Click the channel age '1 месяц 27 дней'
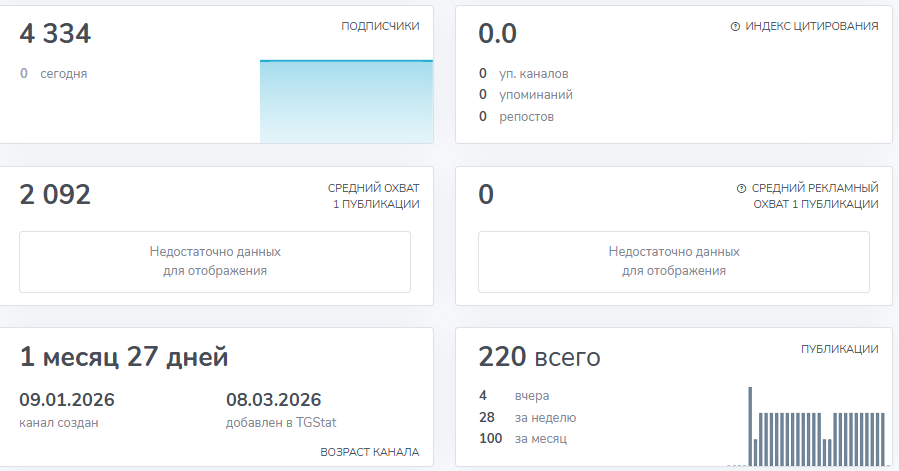Screen dimensions: 899x471 pos(124,357)
